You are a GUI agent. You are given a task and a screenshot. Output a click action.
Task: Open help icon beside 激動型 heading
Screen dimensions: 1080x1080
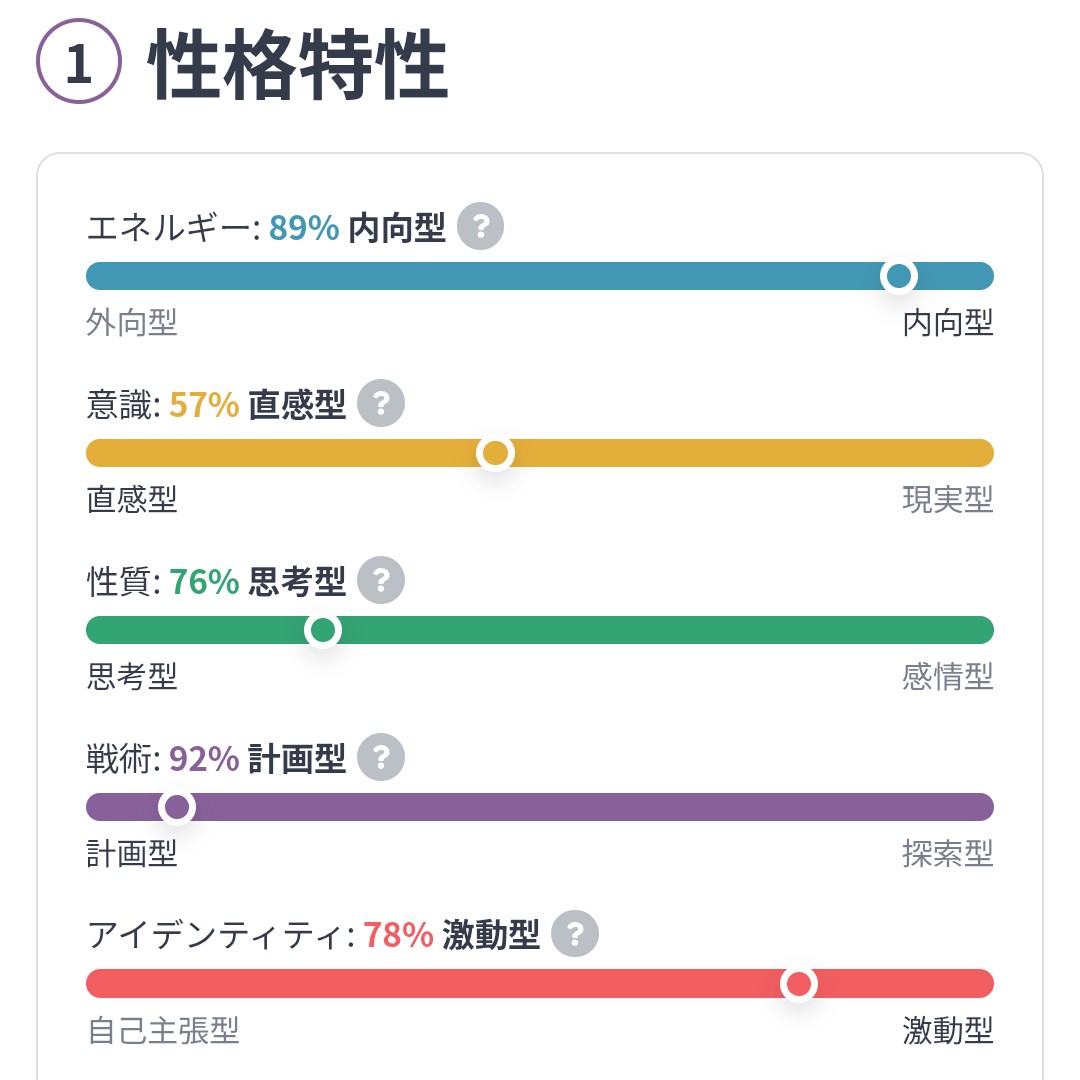[575, 934]
